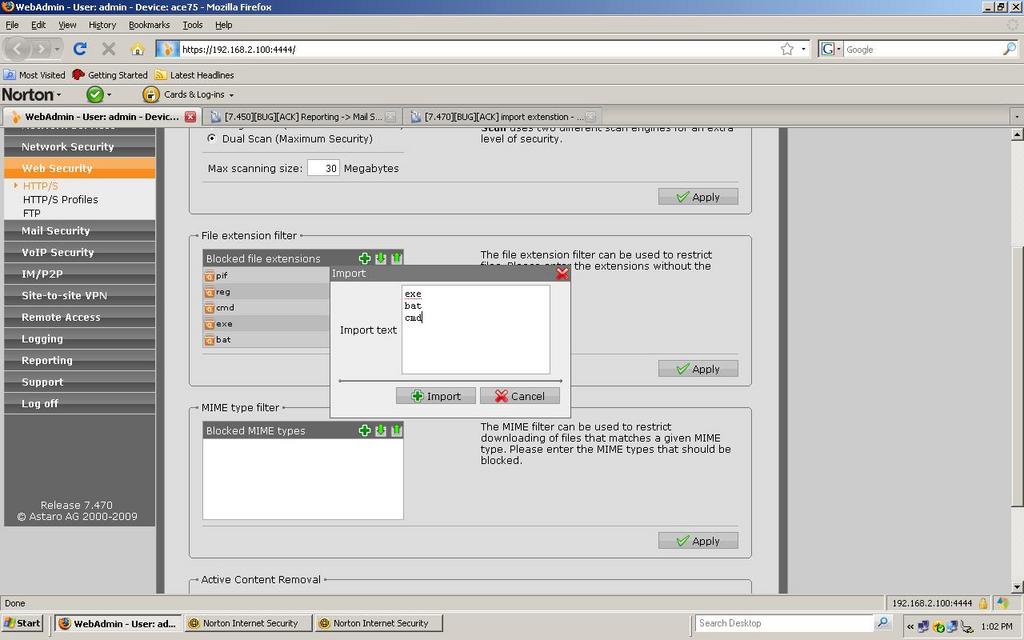Click Log off in sidebar
Image resolution: width=1024 pixels, height=640 pixels.
(x=80, y=404)
